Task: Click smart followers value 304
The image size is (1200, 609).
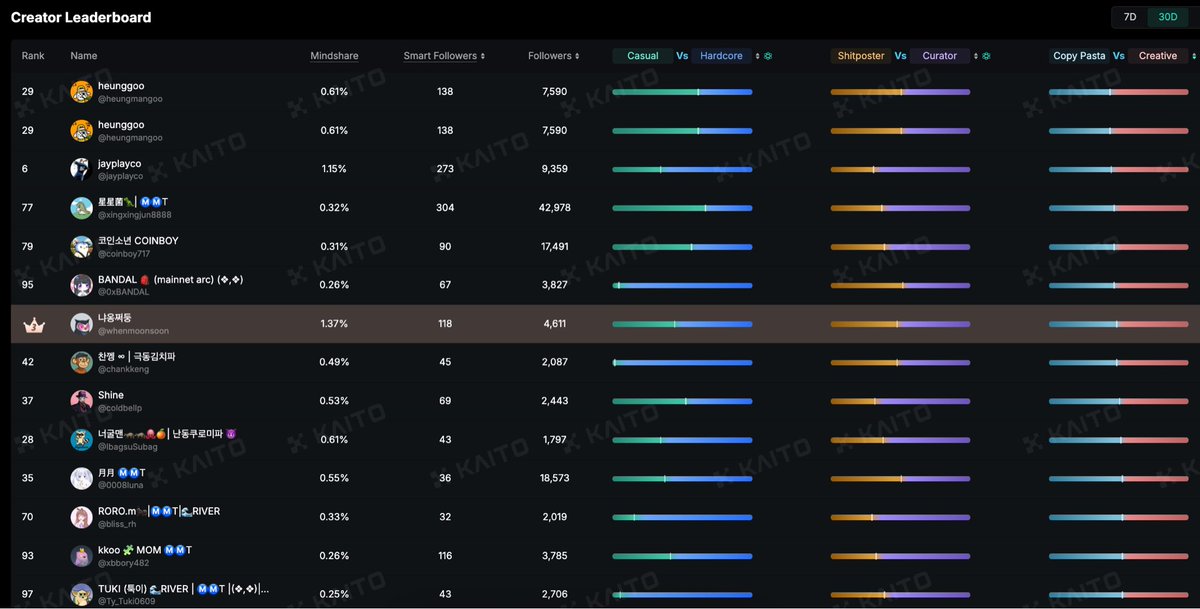Action: click(x=445, y=208)
